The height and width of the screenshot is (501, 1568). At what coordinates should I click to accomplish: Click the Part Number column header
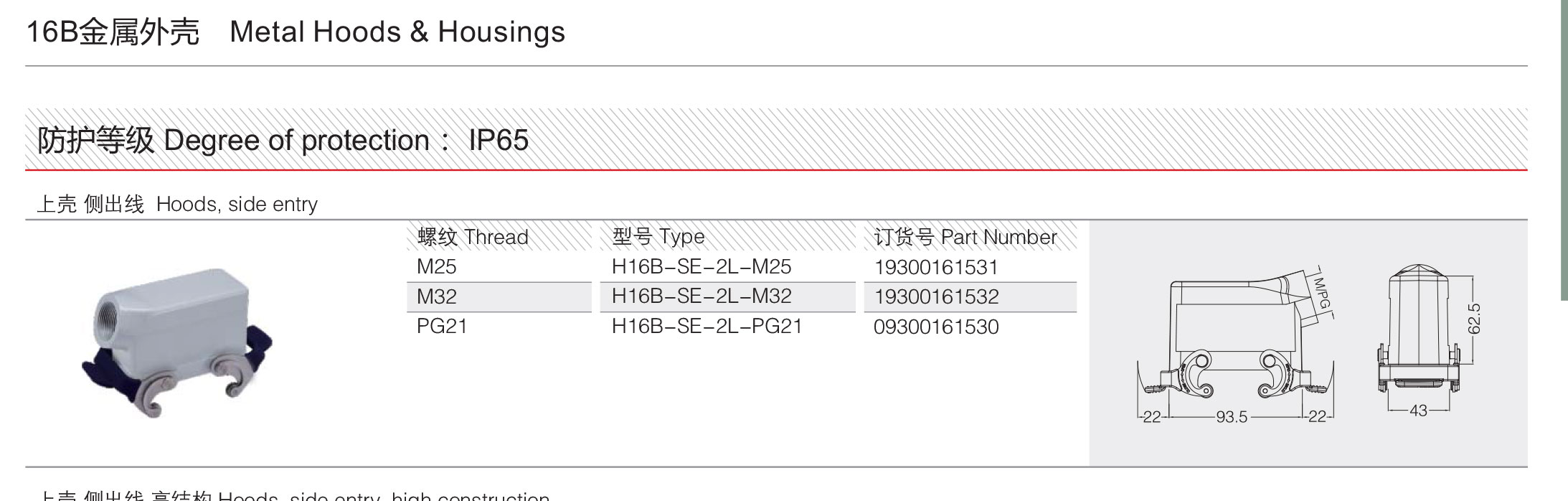click(x=965, y=237)
